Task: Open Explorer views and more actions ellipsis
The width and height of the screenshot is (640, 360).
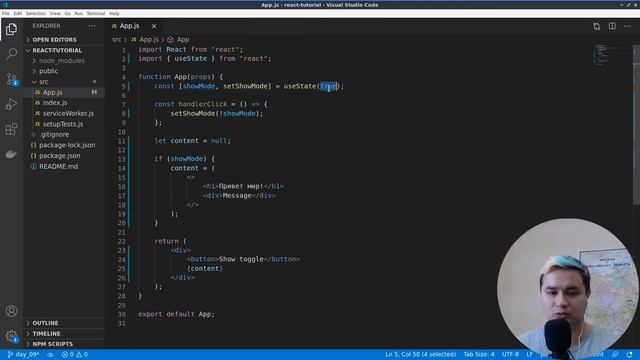Action: point(92,26)
